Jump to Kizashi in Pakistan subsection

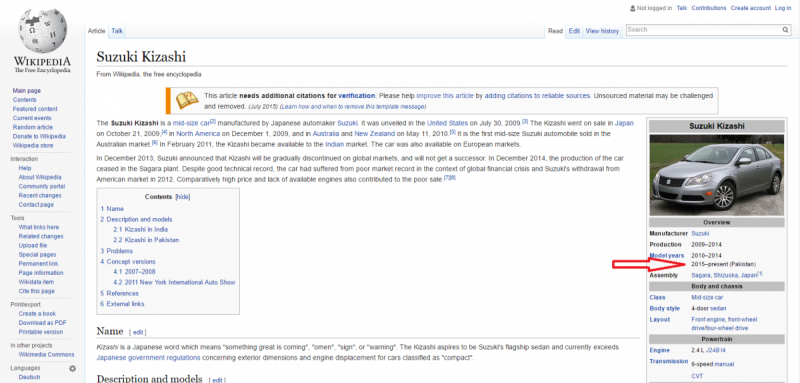146,240
